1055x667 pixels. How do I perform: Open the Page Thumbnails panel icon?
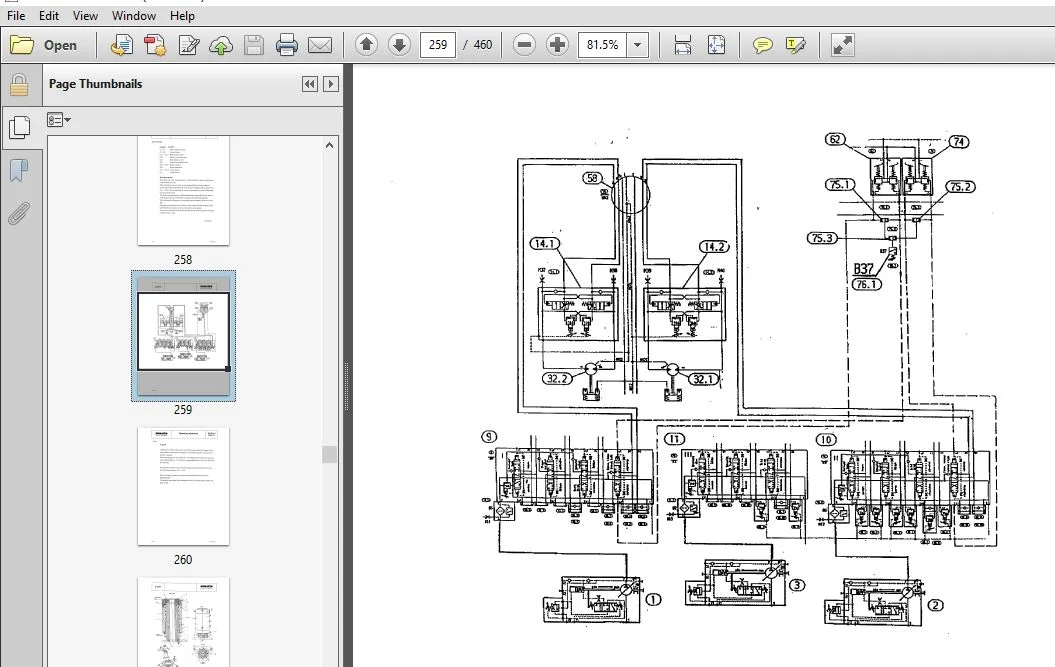click(x=19, y=127)
